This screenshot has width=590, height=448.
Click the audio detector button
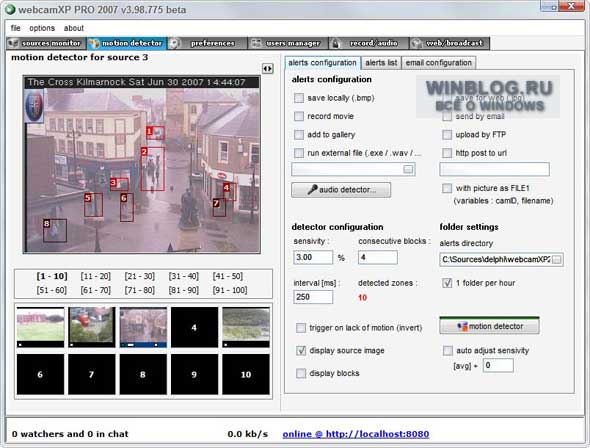(x=341, y=190)
